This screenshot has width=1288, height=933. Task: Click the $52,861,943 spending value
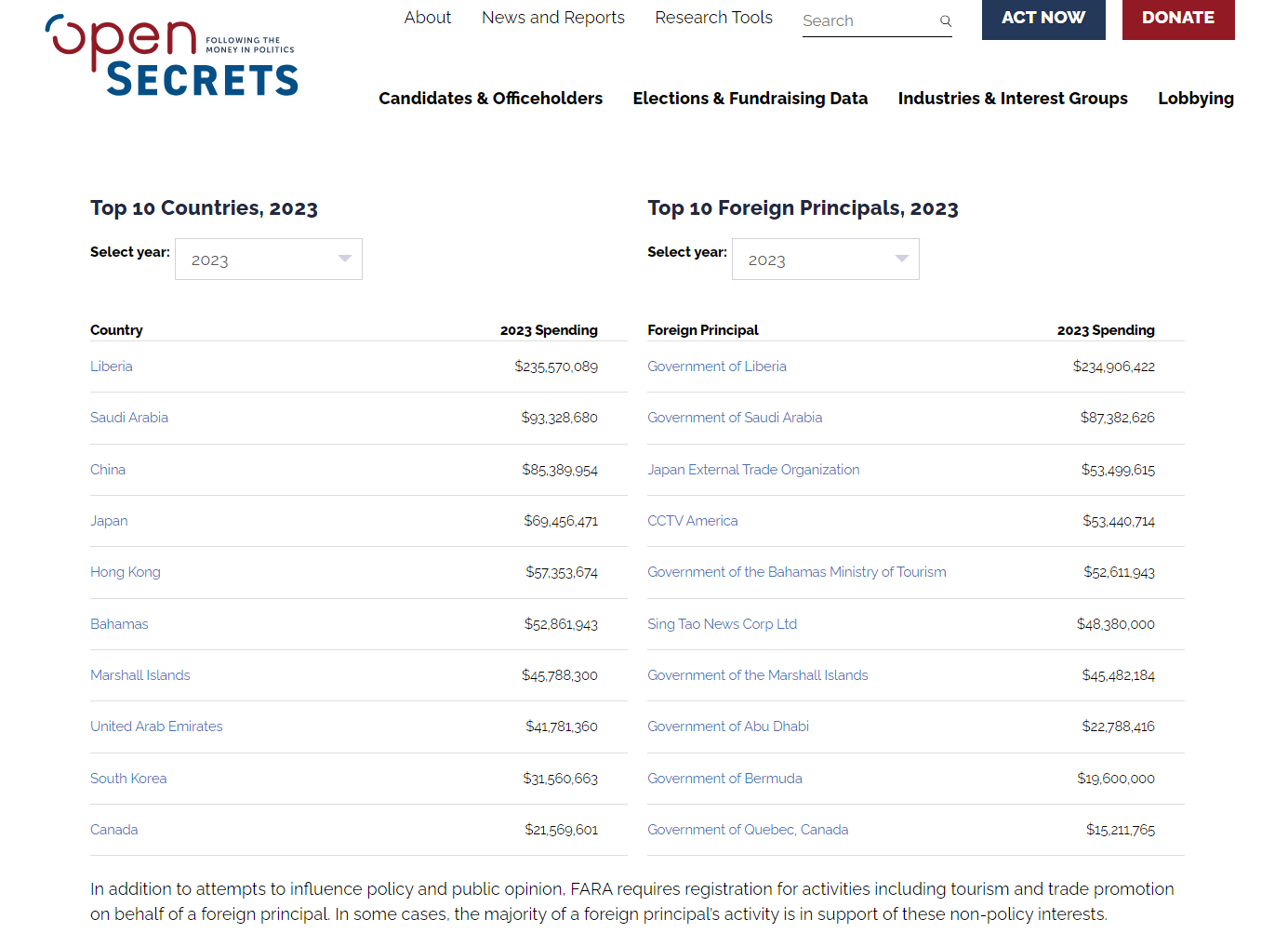pos(561,624)
